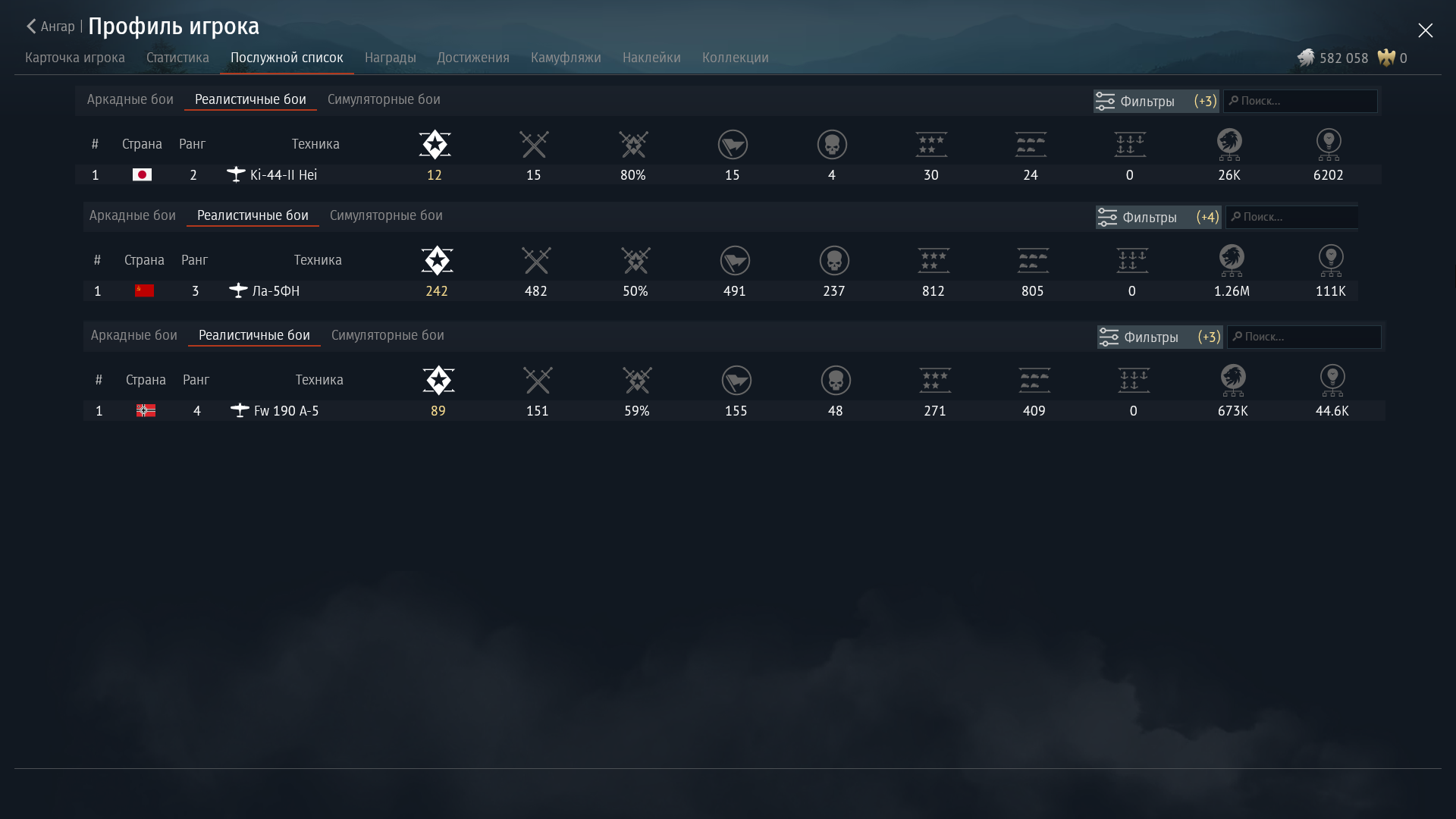Screen dimensions: 1456x819
Task: Select Аркадные бои in first table
Action: click(130, 99)
